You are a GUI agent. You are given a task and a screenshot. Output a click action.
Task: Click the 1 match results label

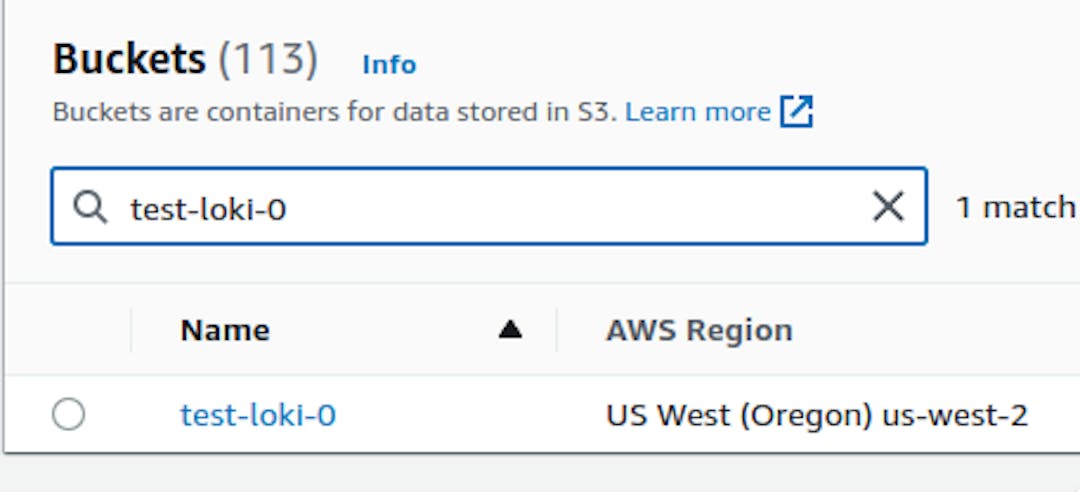[x=1015, y=207]
